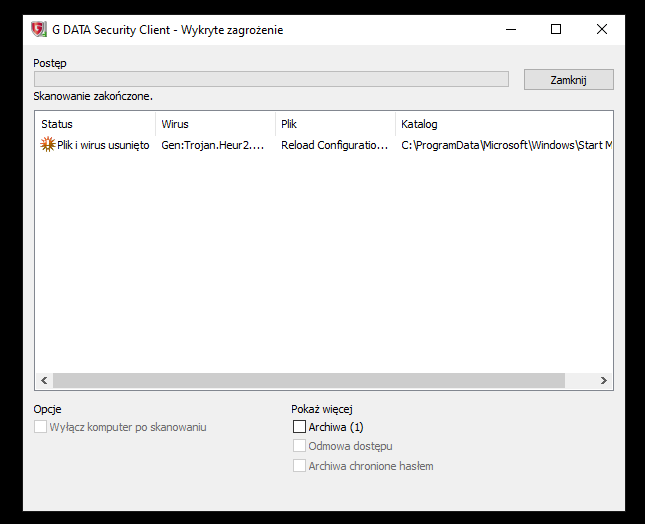Click the C:\ProgramData directory path cell
Image resolution: width=645 pixels, height=524 pixels.
[506, 145]
